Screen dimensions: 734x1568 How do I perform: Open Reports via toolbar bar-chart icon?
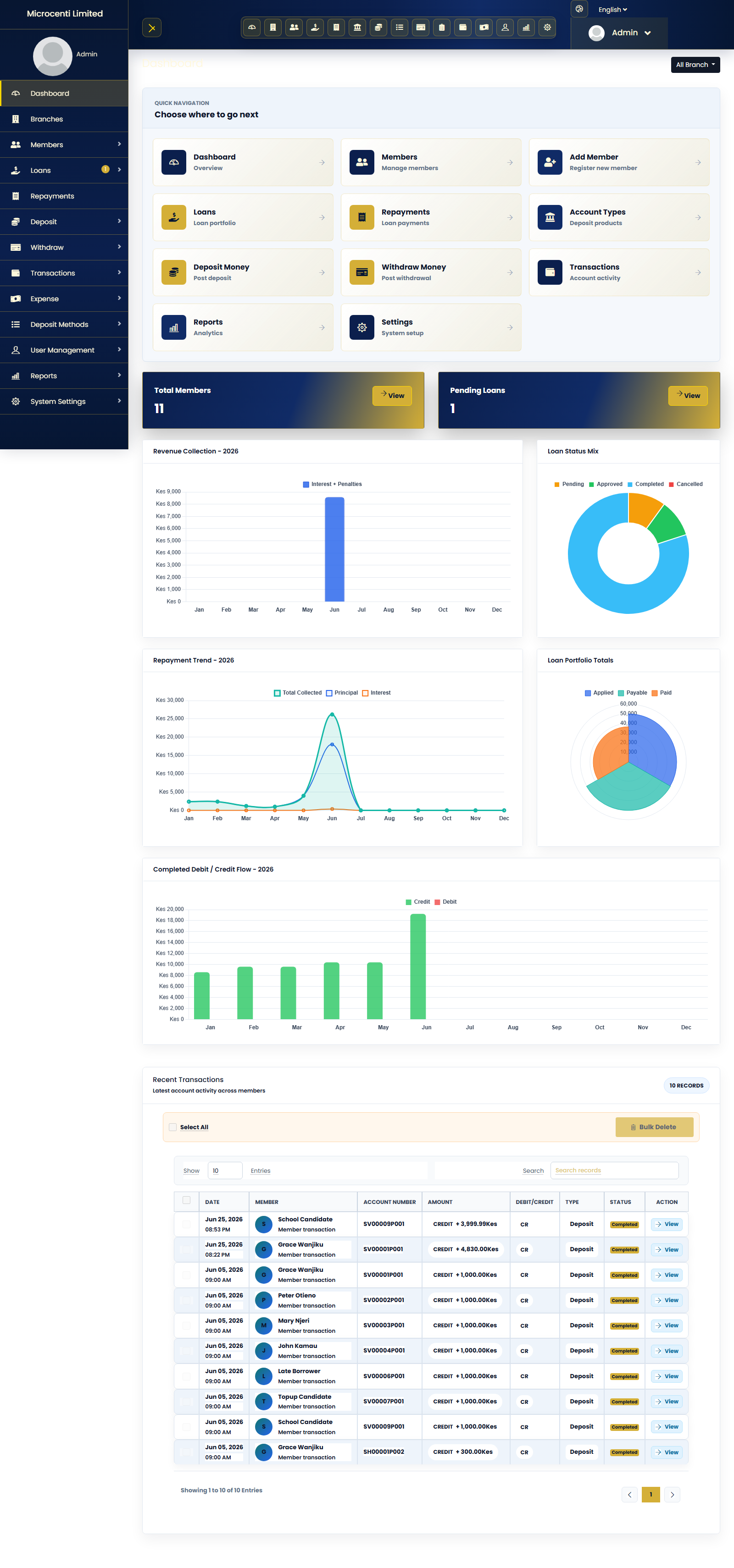point(526,28)
